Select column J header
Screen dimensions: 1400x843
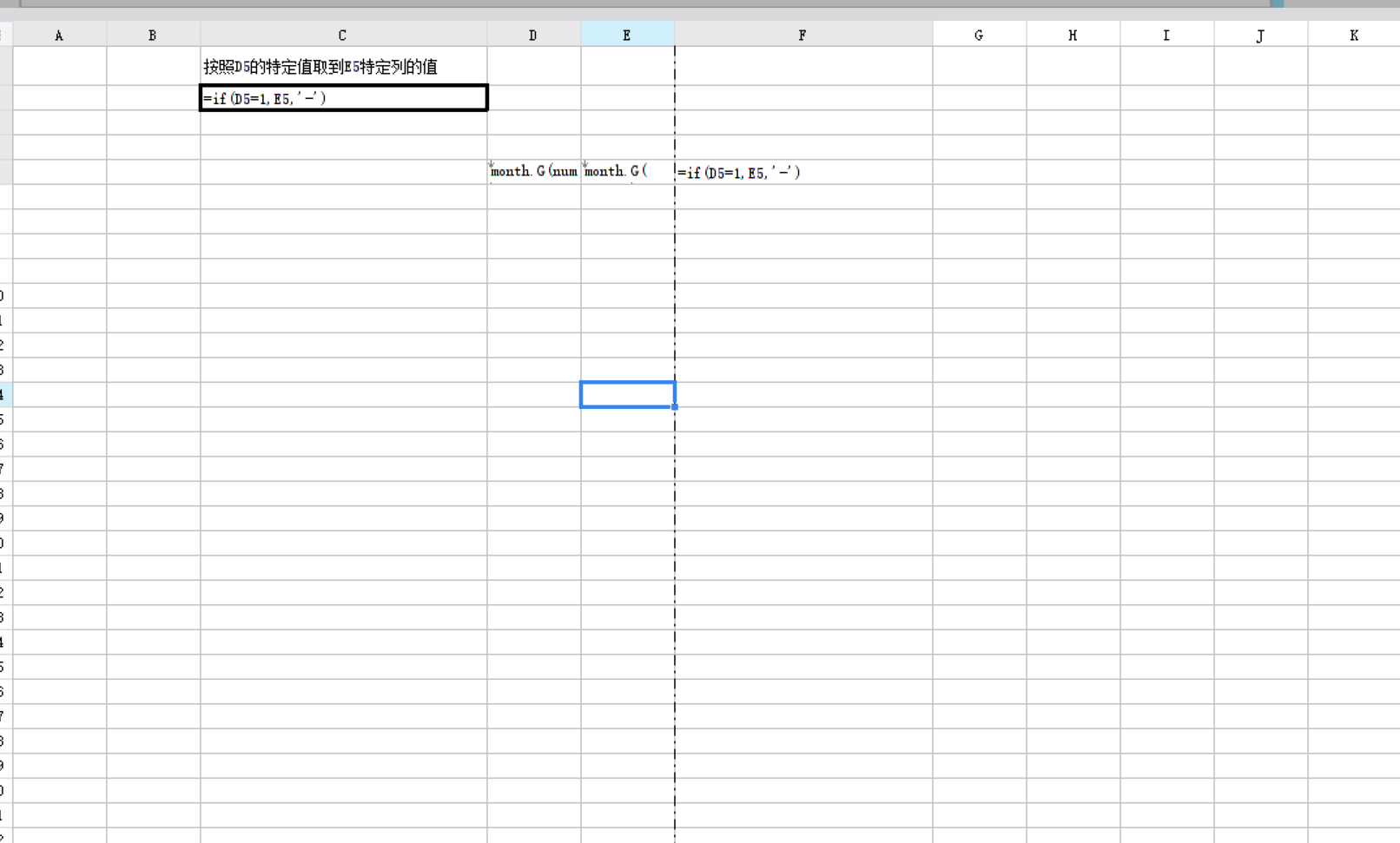pos(1261,35)
